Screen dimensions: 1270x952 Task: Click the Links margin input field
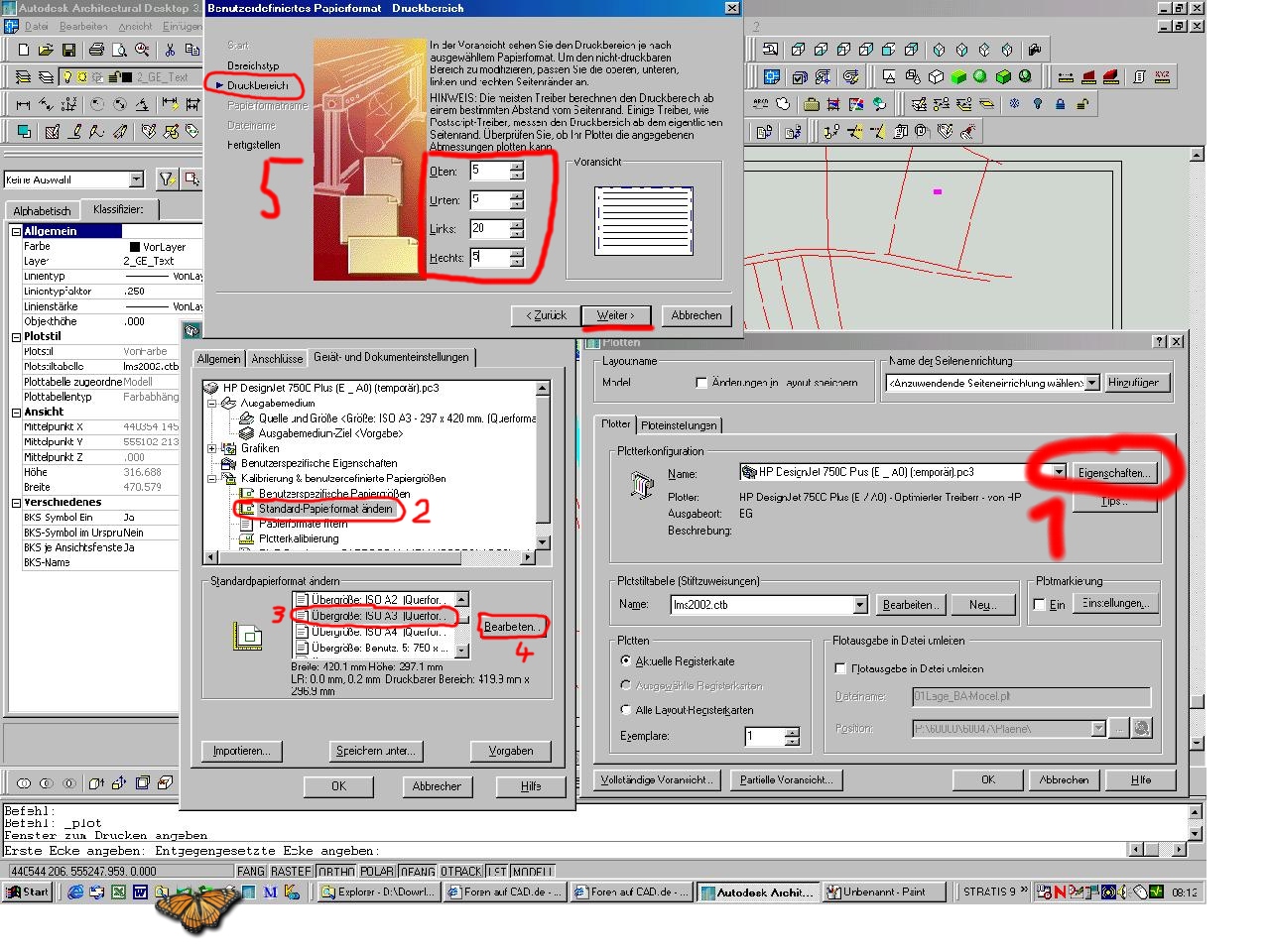489,228
